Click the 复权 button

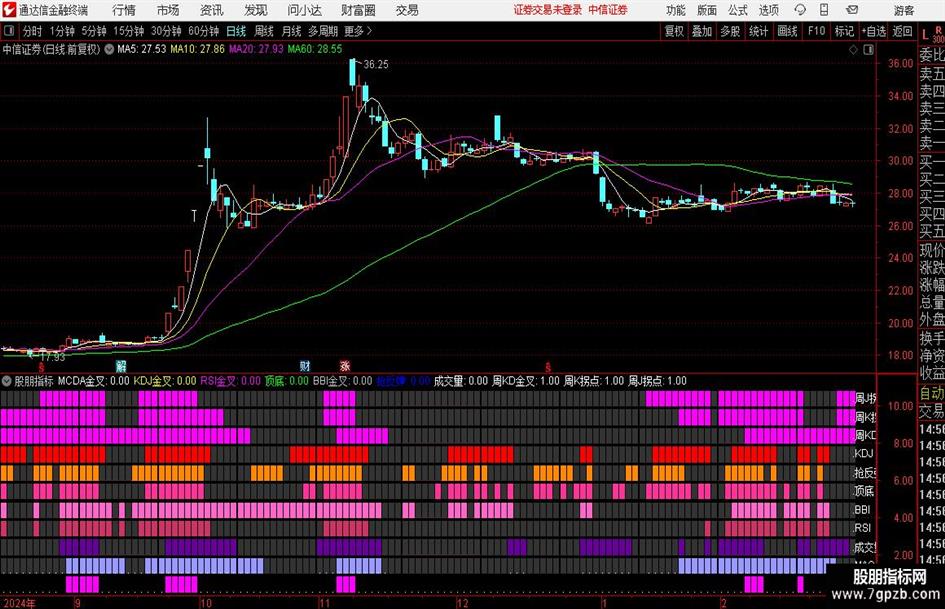674,31
